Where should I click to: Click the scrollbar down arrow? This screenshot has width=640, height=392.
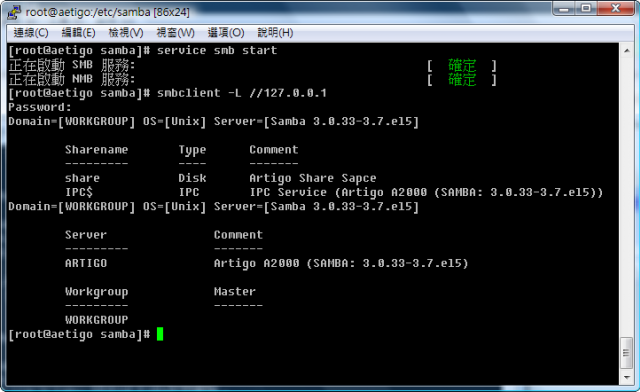pos(627,378)
